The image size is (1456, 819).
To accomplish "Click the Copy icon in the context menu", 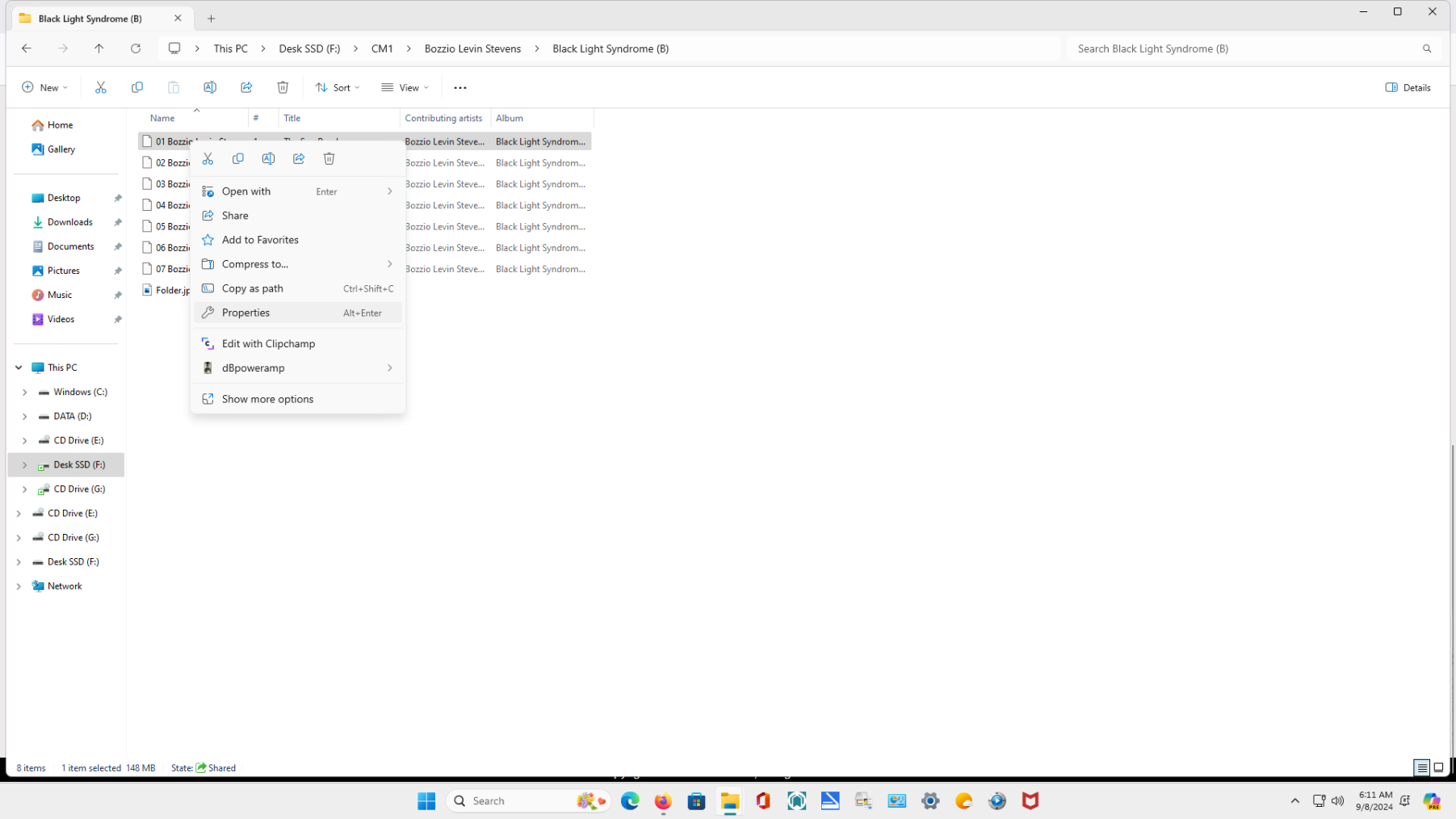I will pos(238,159).
